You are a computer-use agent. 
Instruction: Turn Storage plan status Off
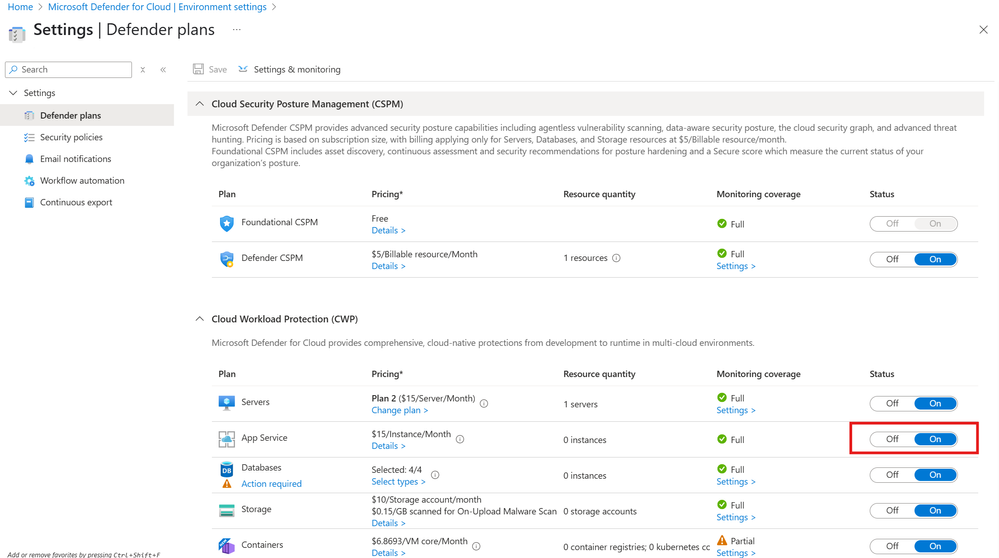[x=892, y=510]
